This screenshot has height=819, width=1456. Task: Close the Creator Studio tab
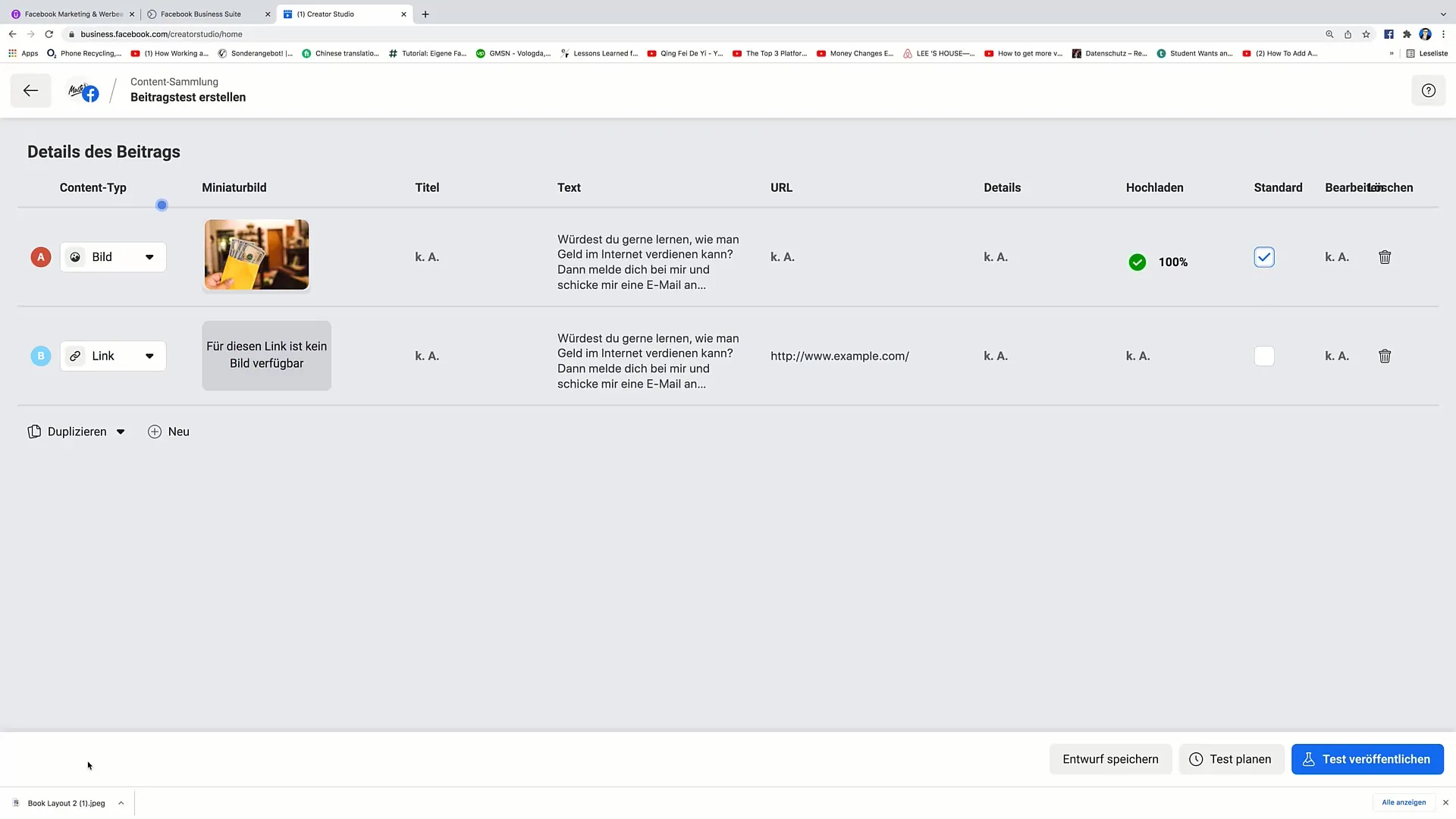pos(403,14)
